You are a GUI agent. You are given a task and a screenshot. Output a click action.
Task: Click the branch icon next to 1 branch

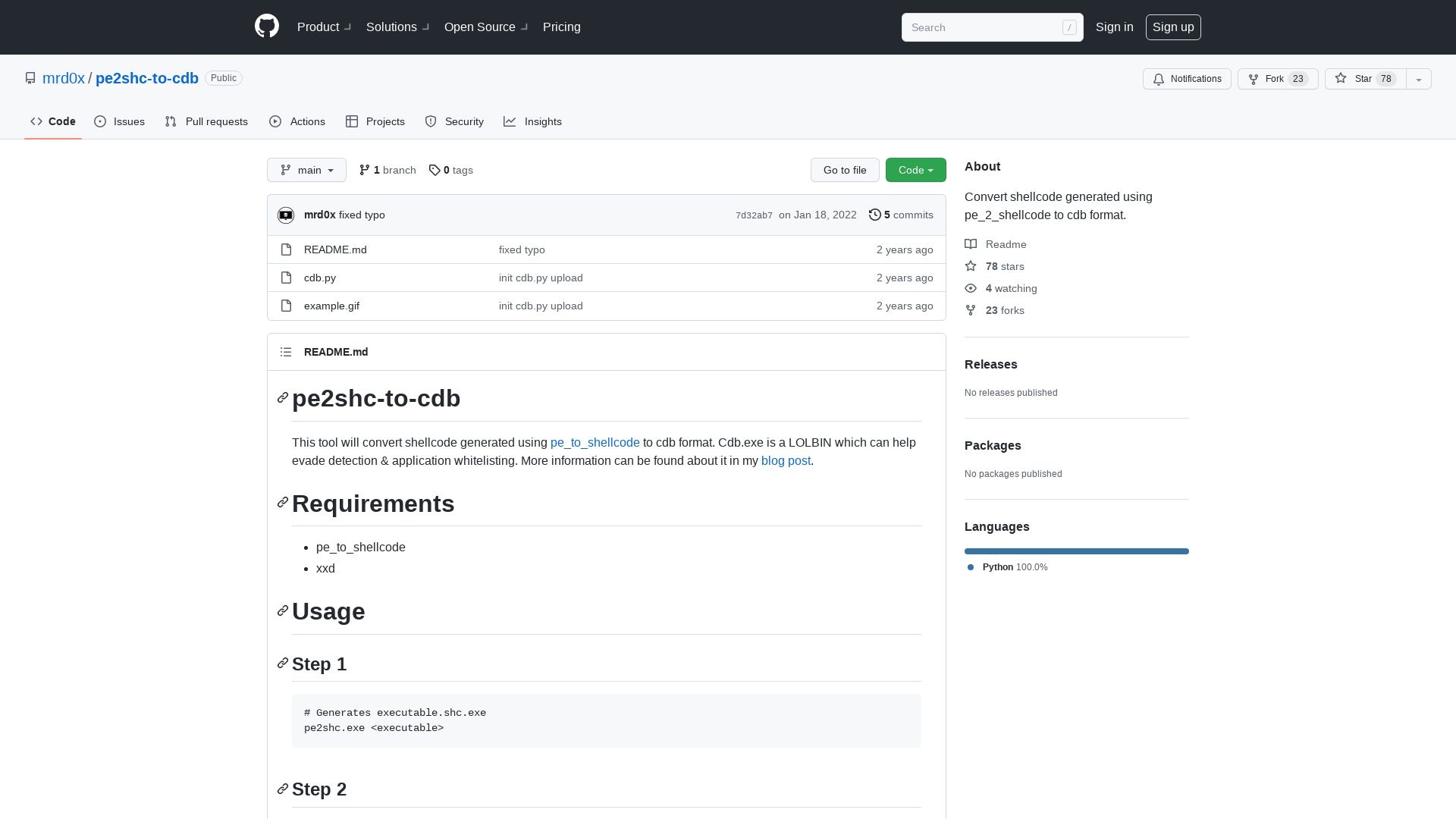point(365,170)
